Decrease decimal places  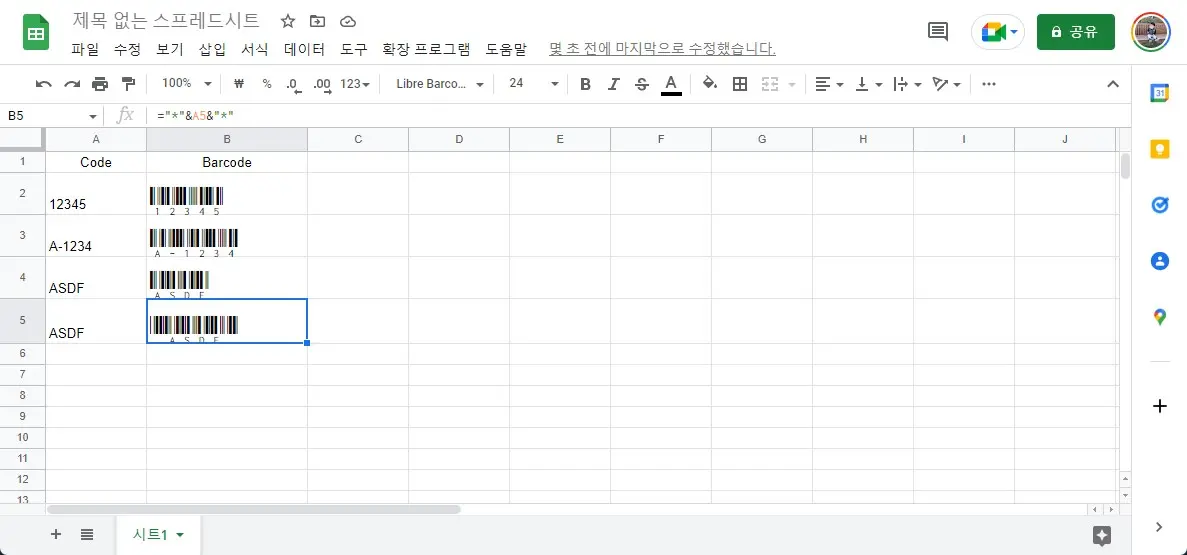click(x=294, y=84)
